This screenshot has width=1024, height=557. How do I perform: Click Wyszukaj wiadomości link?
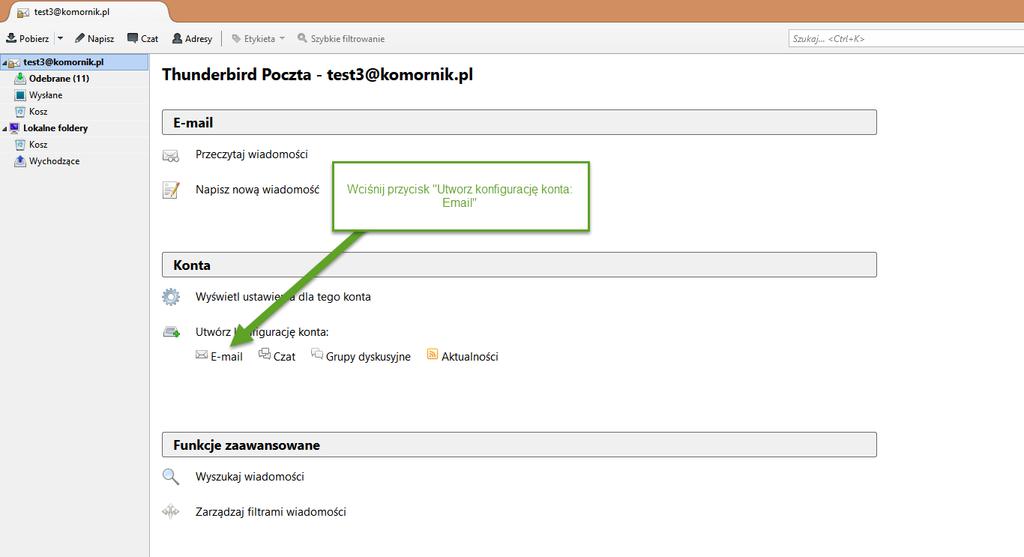tap(249, 477)
